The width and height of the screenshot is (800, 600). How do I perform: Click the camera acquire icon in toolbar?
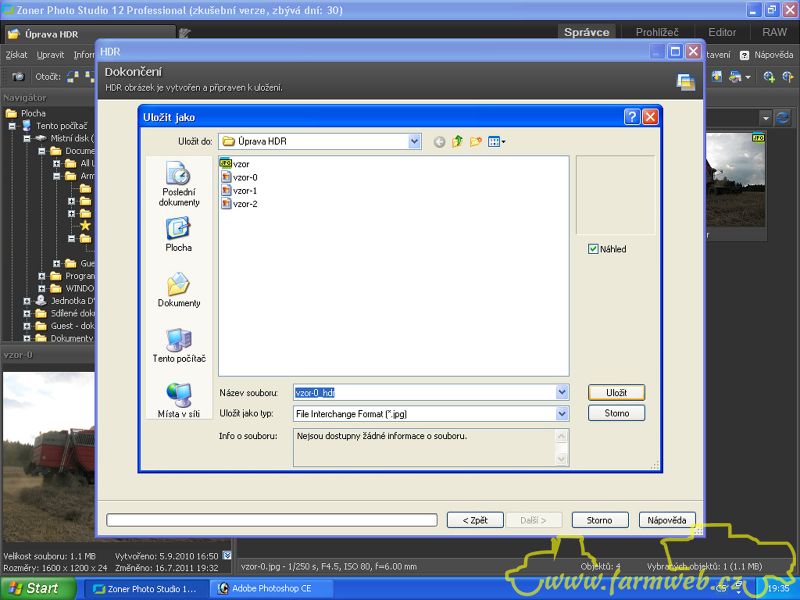coord(18,76)
